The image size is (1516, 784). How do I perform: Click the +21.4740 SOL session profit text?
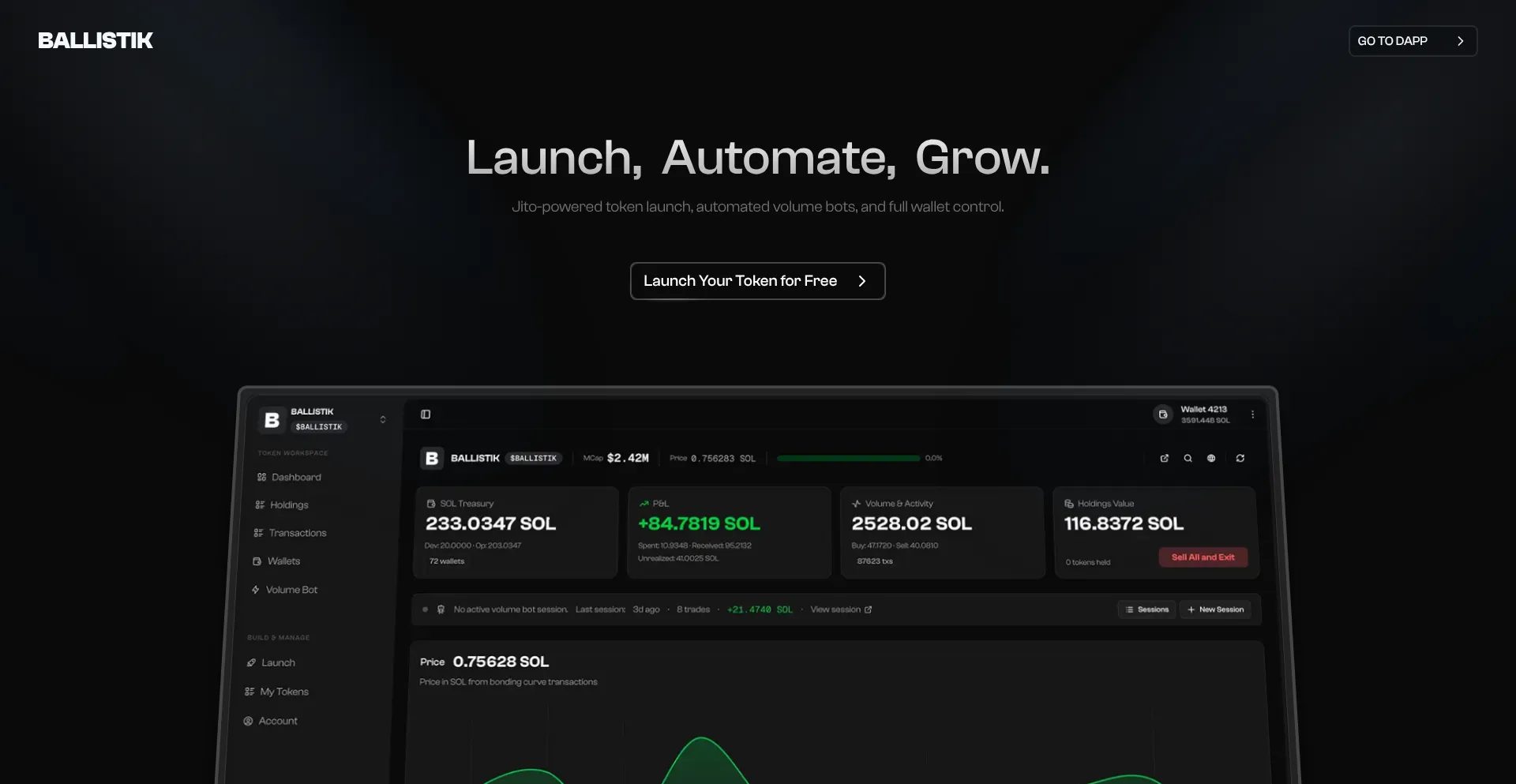click(x=760, y=610)
